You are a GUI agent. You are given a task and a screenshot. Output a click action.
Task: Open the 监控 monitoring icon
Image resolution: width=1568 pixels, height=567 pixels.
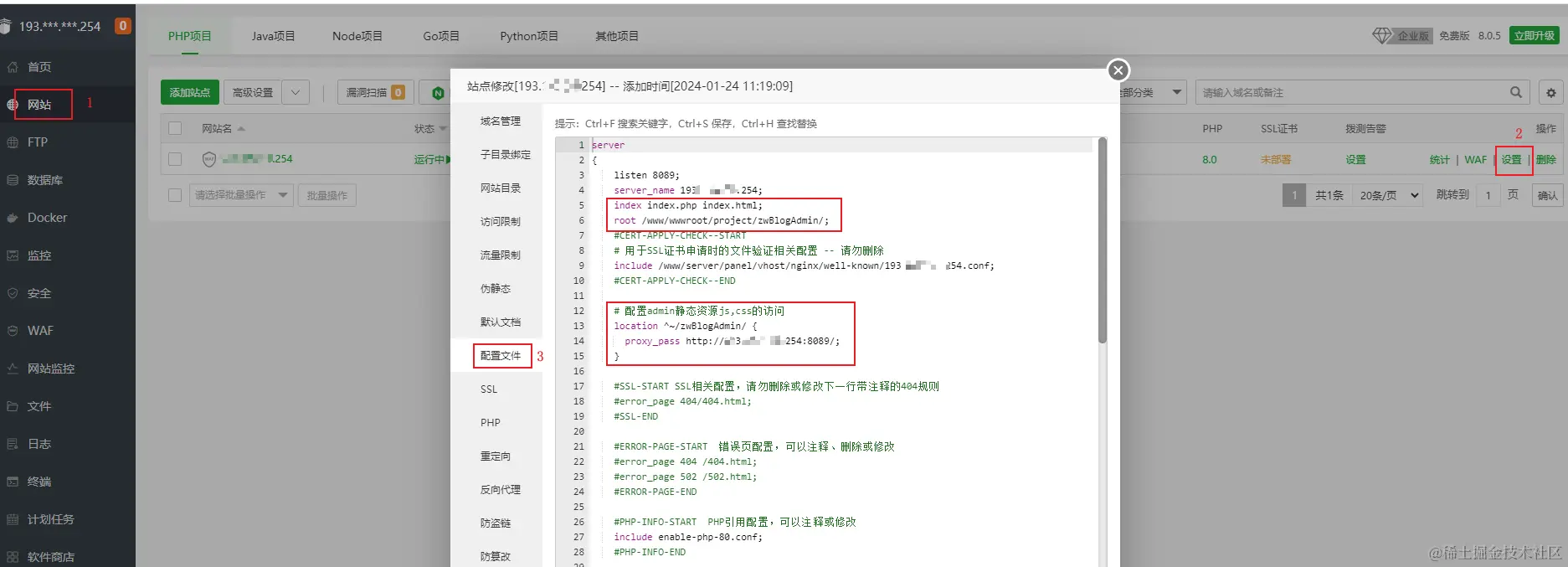[x=13, y=255]
